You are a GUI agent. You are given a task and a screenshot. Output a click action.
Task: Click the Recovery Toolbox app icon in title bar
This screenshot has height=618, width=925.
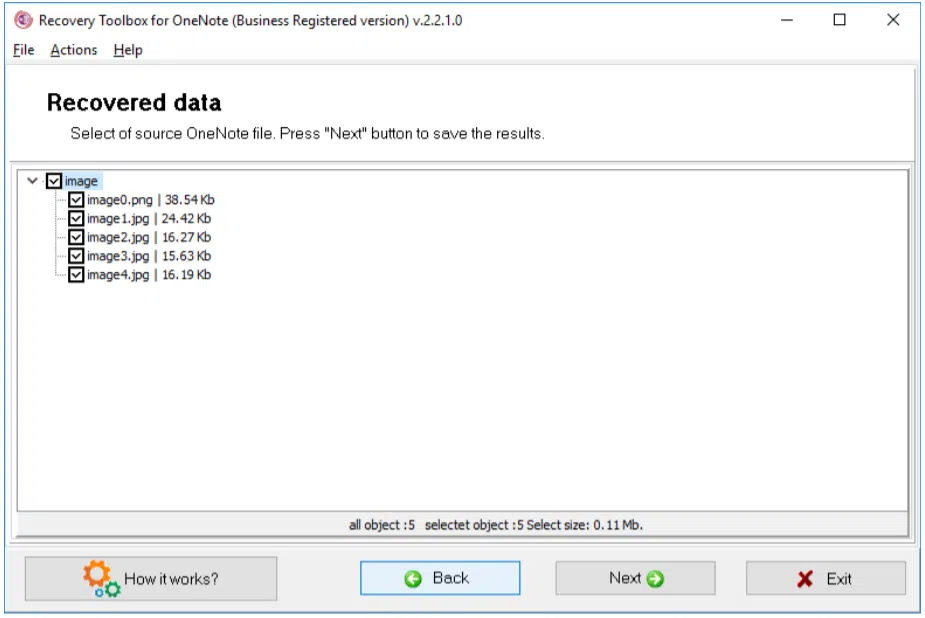click(23, 20)
